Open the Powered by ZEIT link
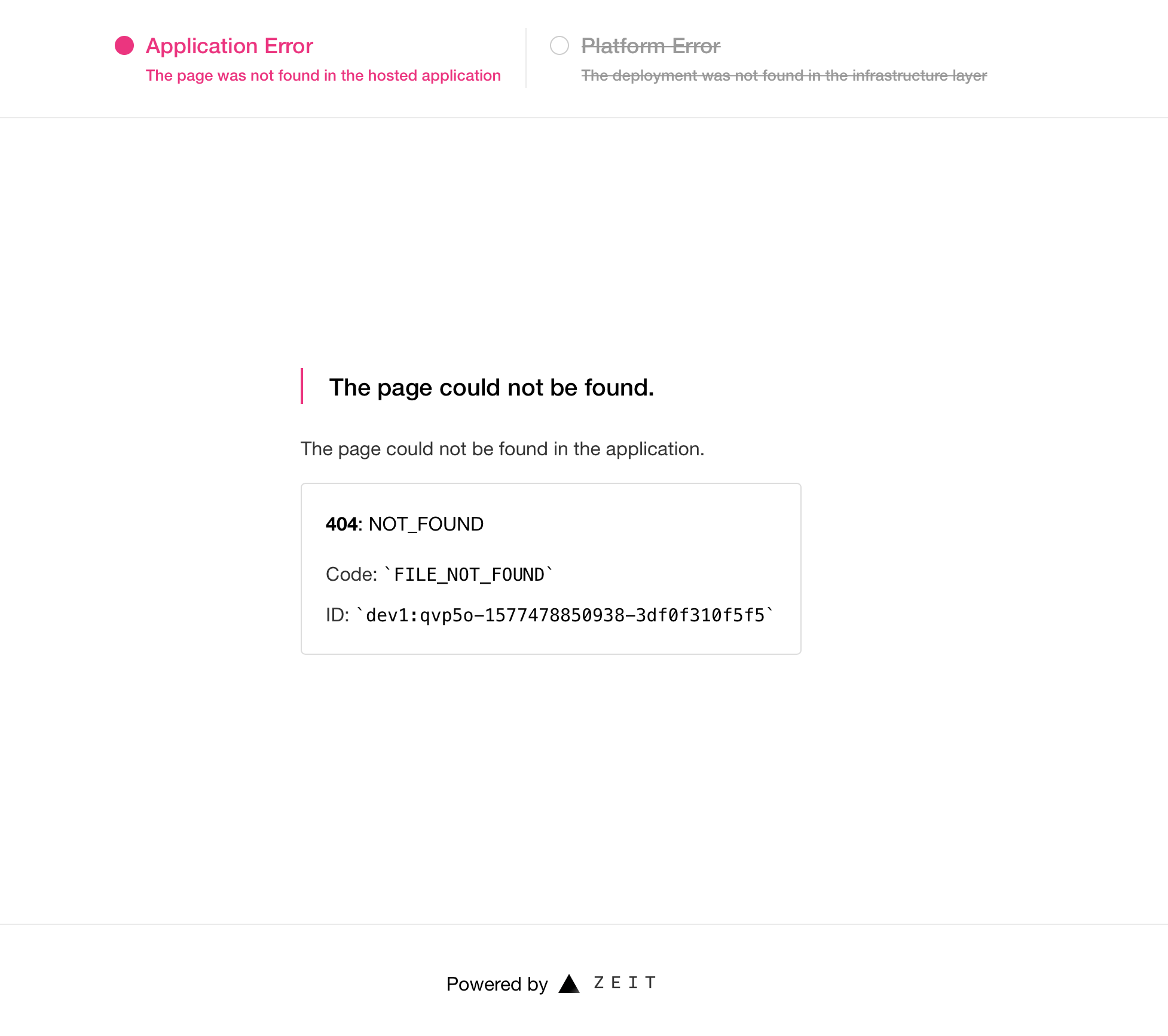The width and height of the screenshot is (1168, 1036). [550, 983]
